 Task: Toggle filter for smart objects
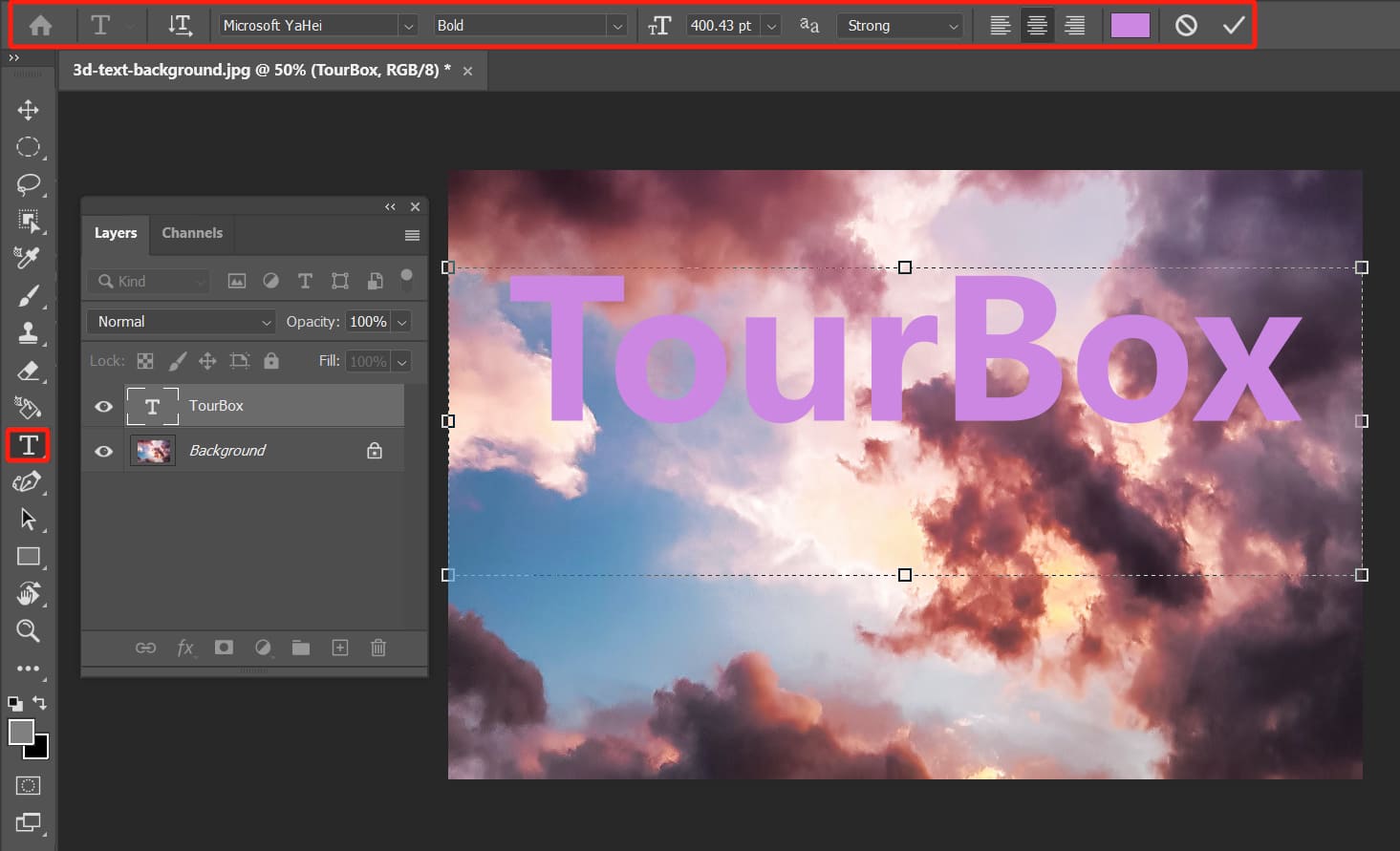tap(376, 281)
